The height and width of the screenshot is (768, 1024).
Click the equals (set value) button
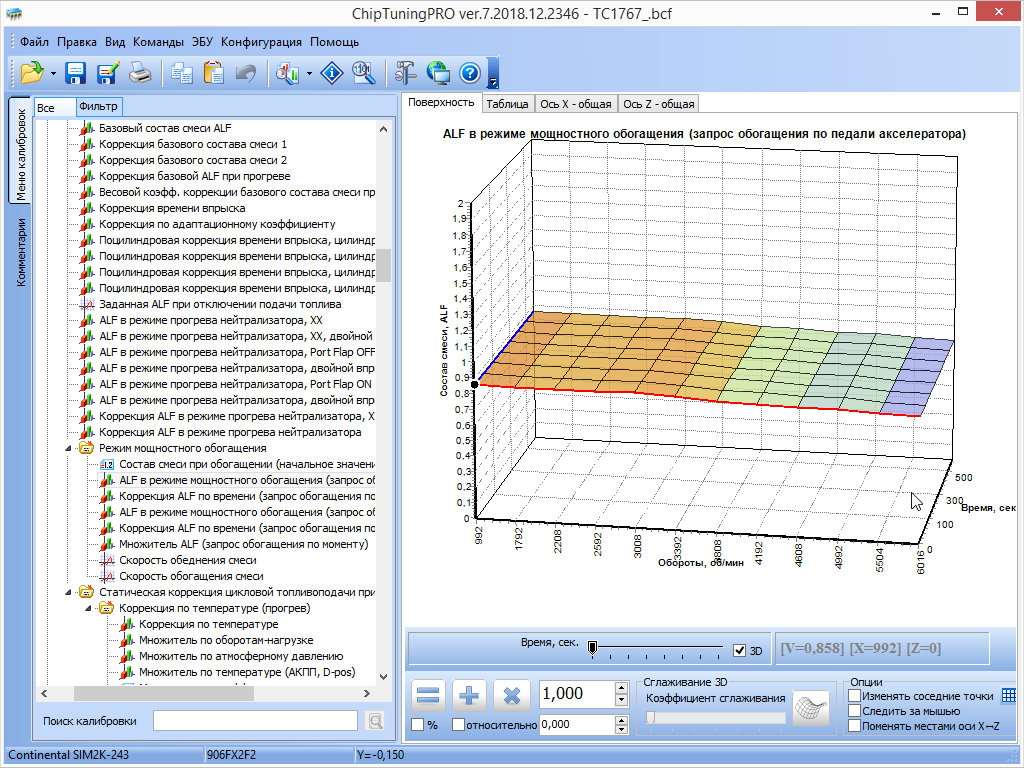tap(428, 696)
